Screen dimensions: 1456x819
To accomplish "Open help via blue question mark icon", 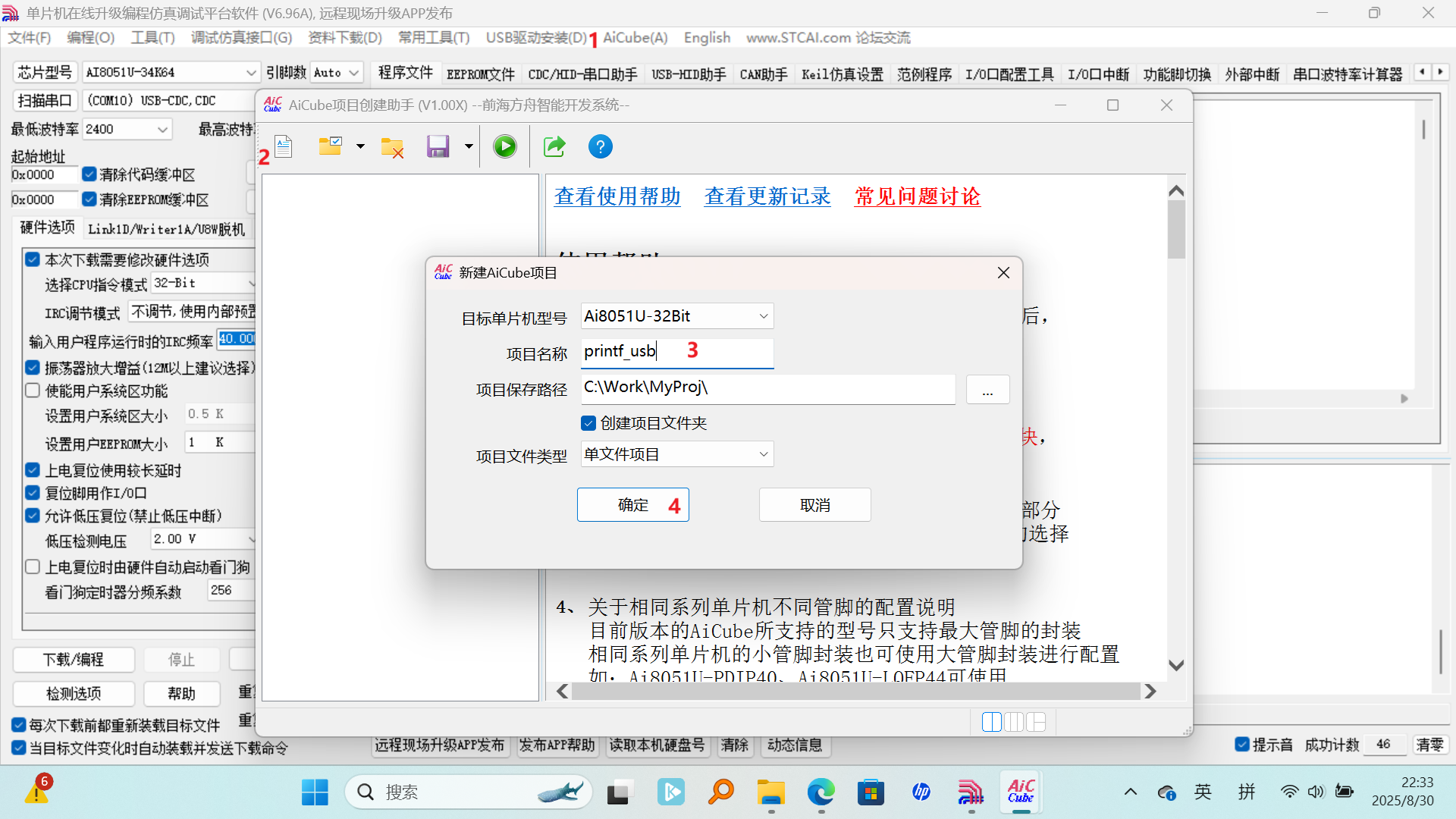I will coord(601,146).
